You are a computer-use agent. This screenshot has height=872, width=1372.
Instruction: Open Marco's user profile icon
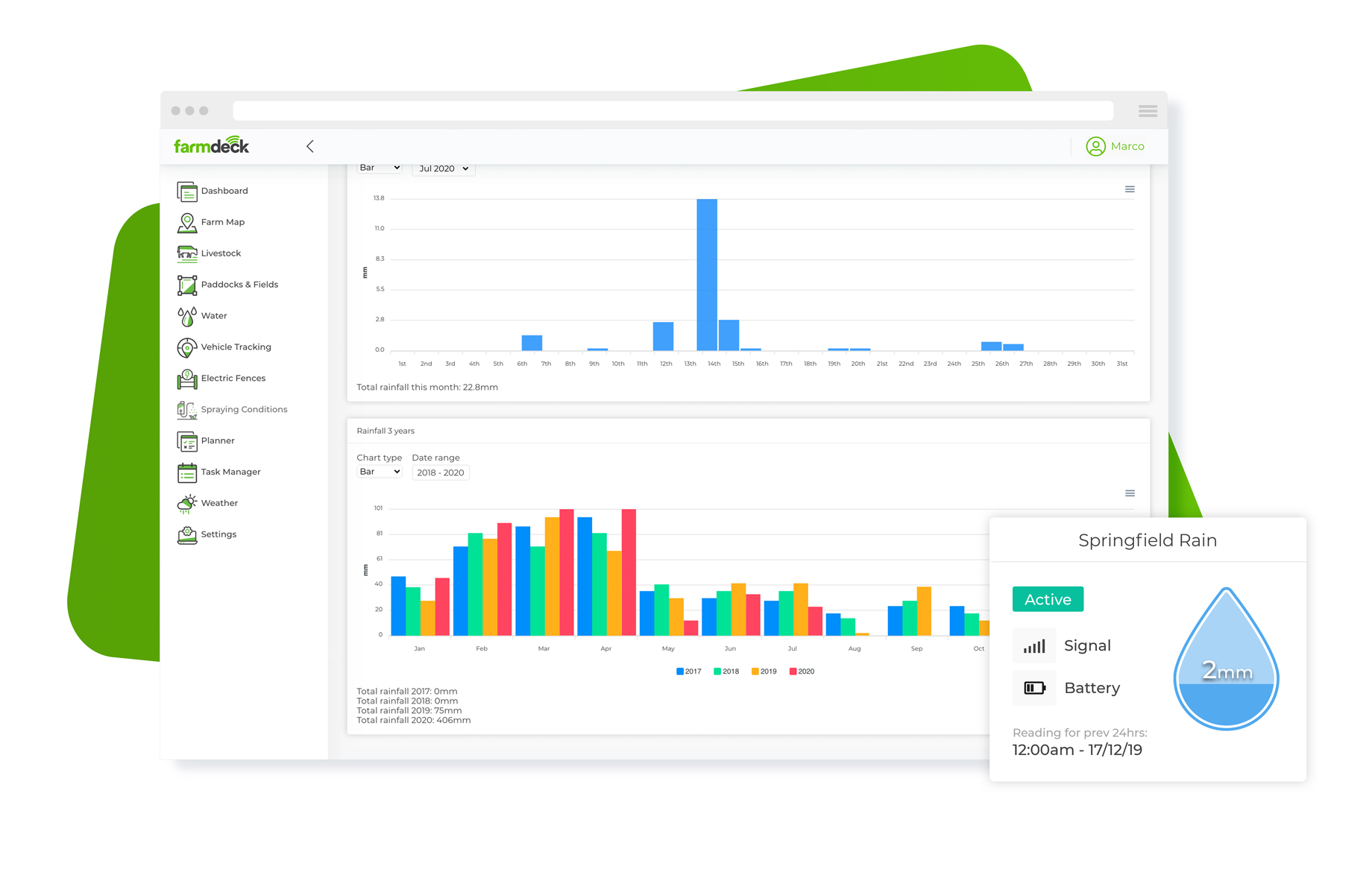click(x=1095, y=147)
